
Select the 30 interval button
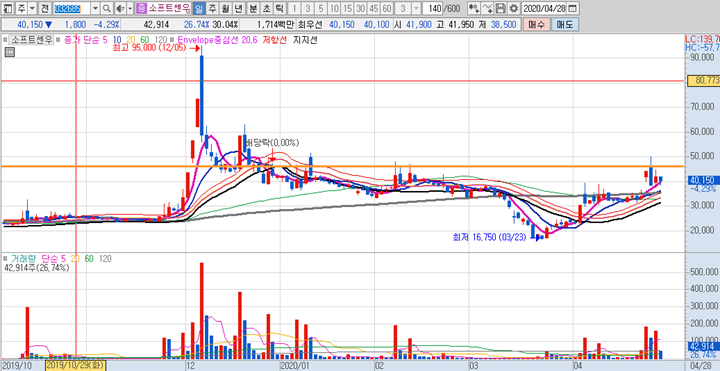[361, 8]
